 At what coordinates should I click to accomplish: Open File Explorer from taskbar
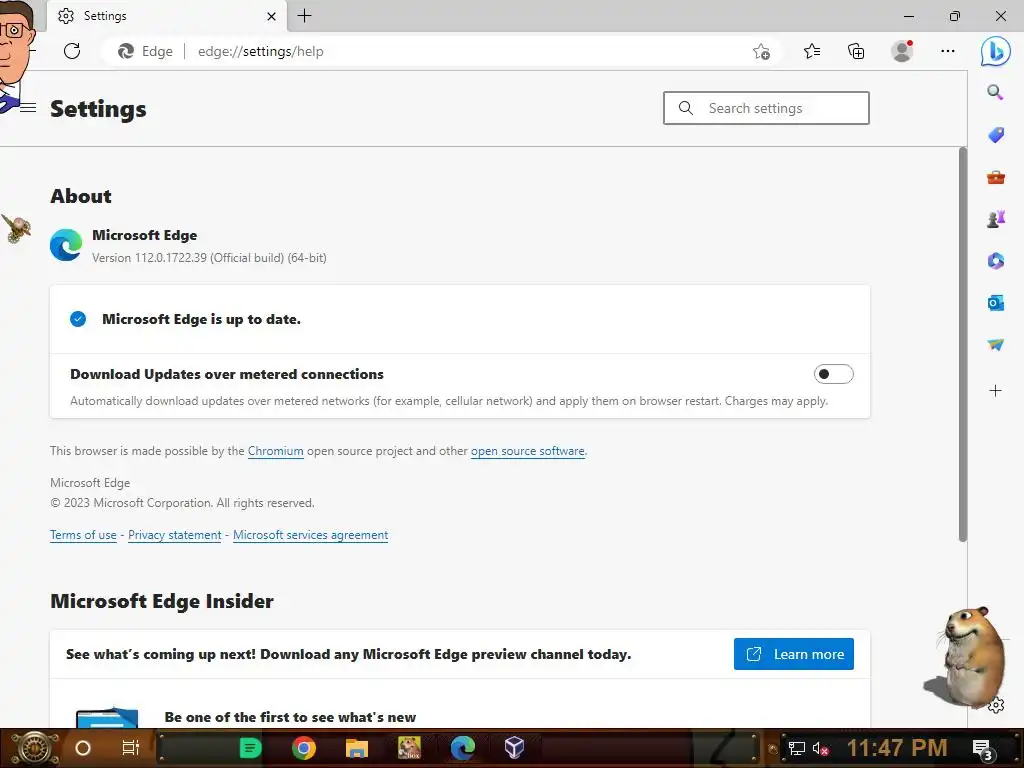pyautogui.click(x=357, y=748)
